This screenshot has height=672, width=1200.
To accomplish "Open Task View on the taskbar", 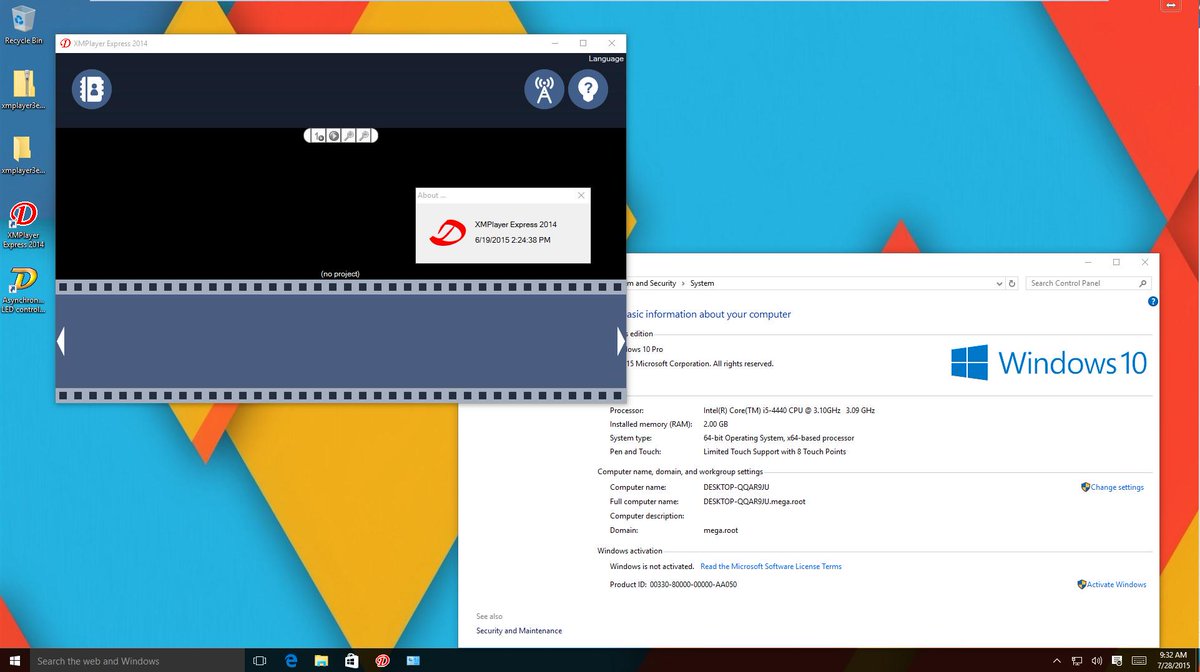I will coord(259,660).
